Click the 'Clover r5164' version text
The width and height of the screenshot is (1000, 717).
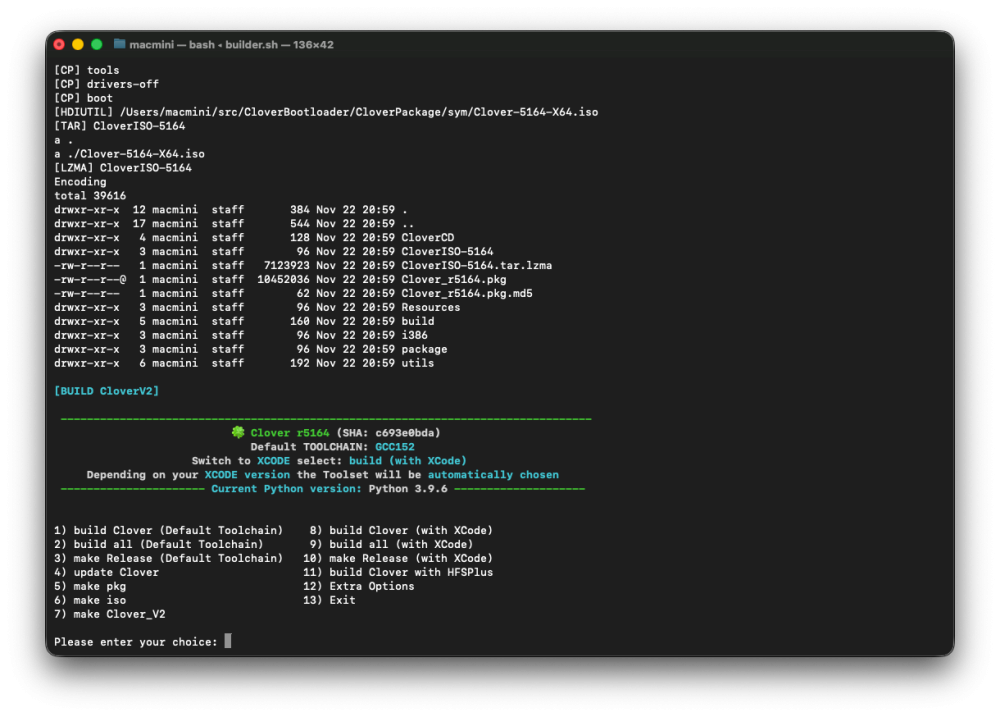[x=290, y=432]
